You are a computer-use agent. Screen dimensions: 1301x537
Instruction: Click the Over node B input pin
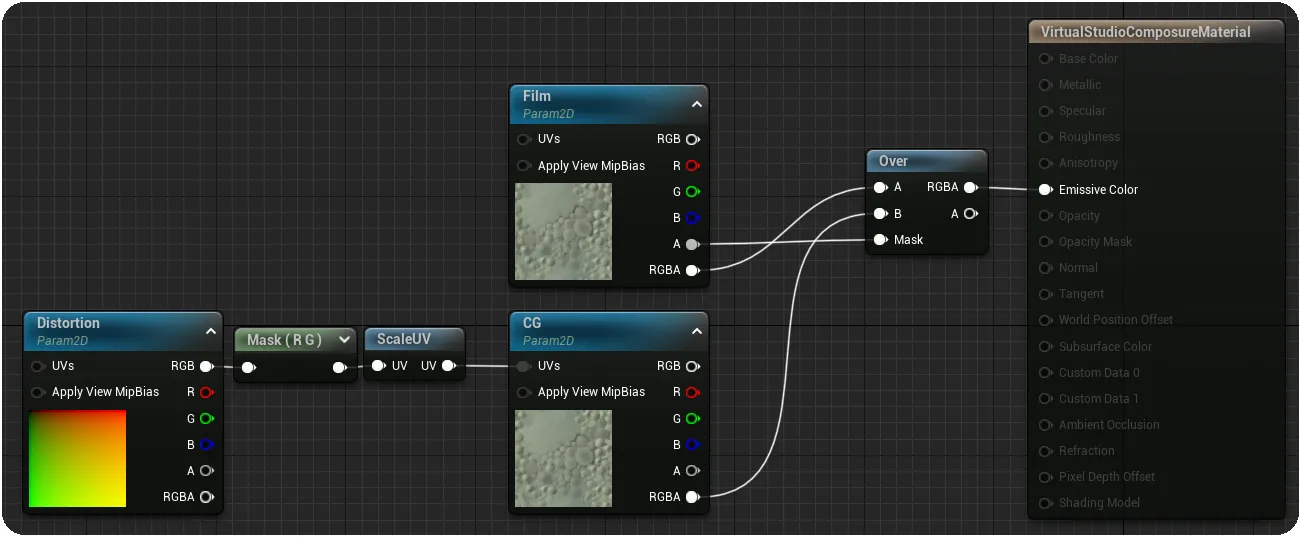coord(880,213)
